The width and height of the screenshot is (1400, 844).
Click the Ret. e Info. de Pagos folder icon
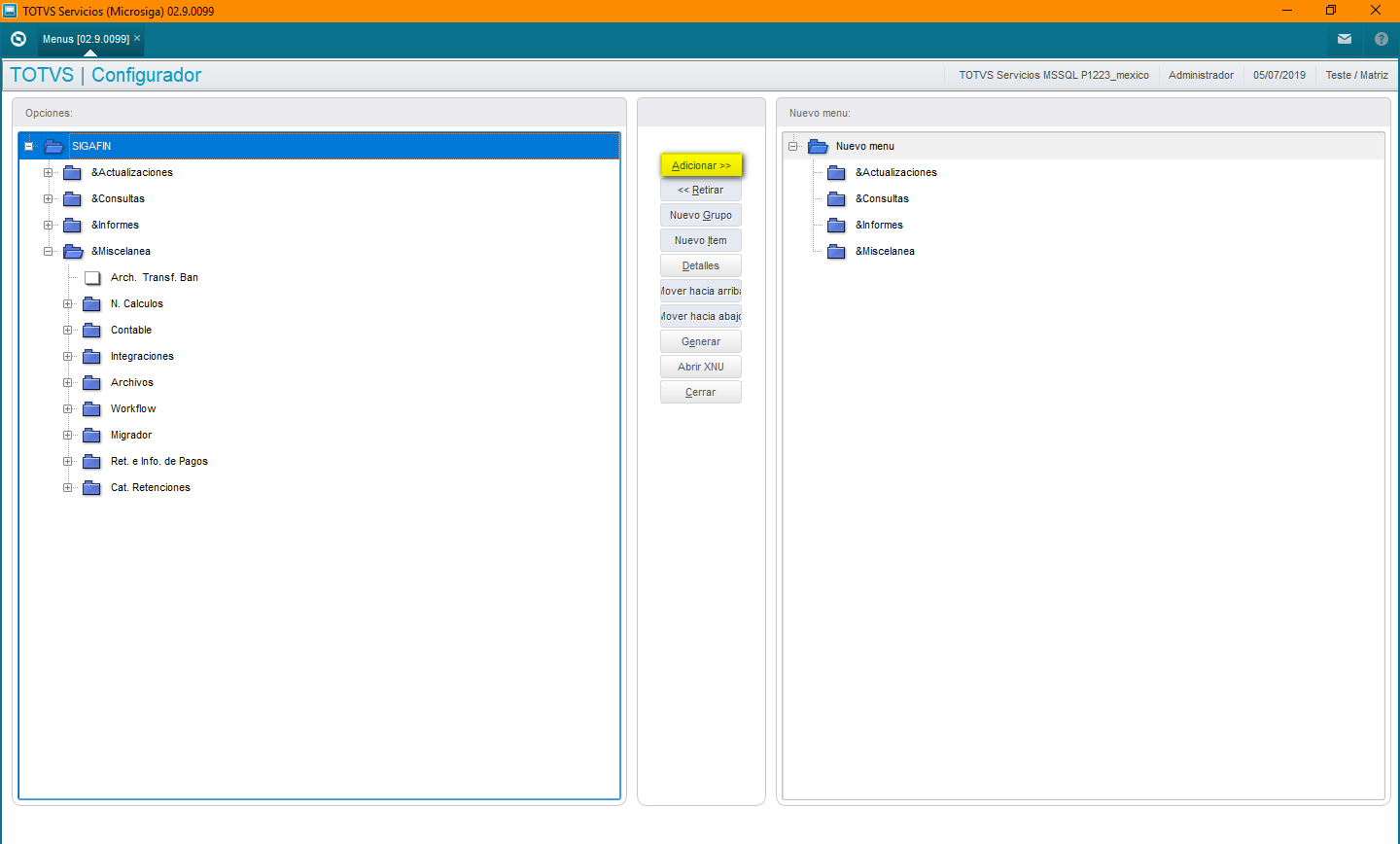pos(92,461)
